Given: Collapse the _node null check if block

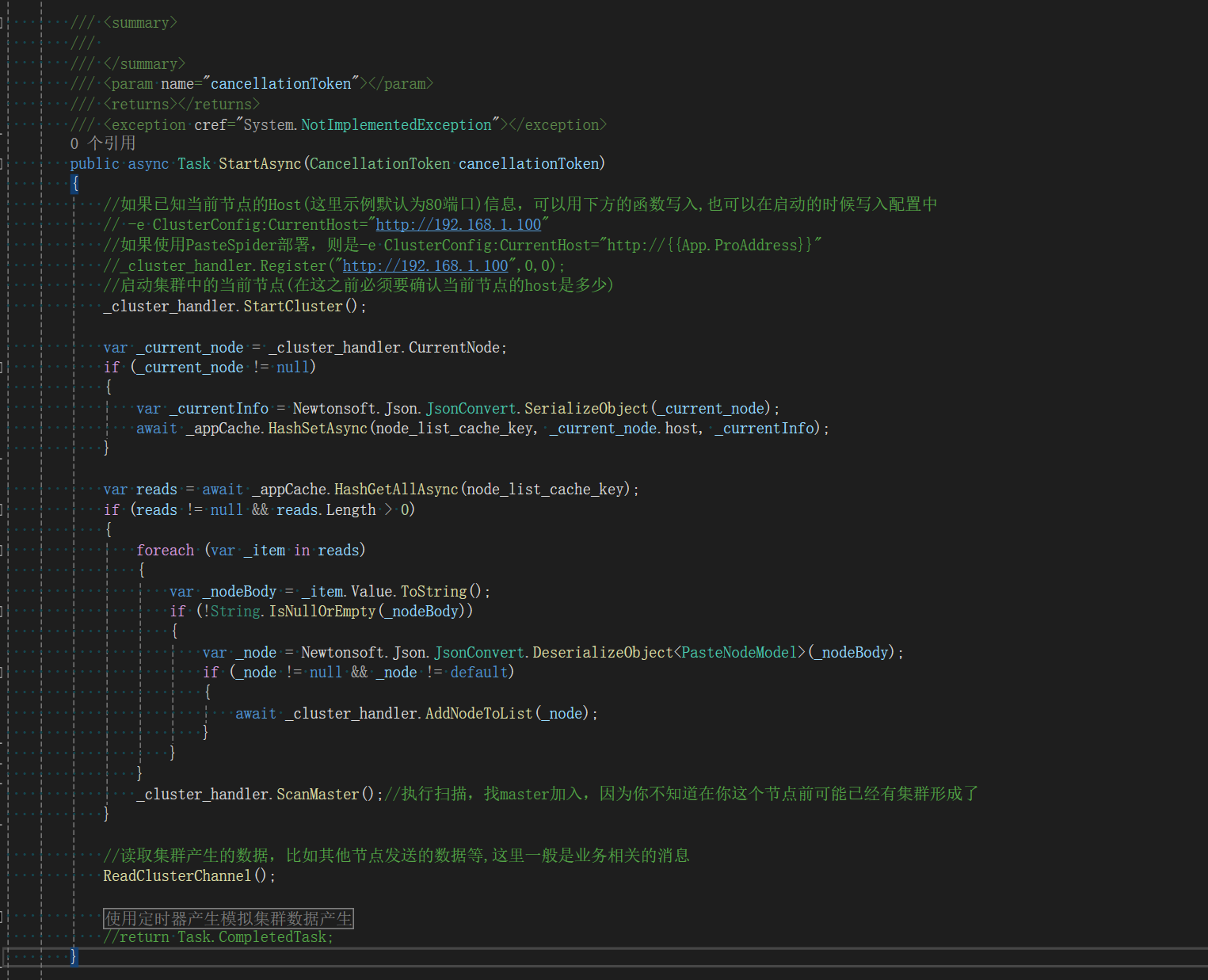Looking at the screenshot, I should [2, 673].
